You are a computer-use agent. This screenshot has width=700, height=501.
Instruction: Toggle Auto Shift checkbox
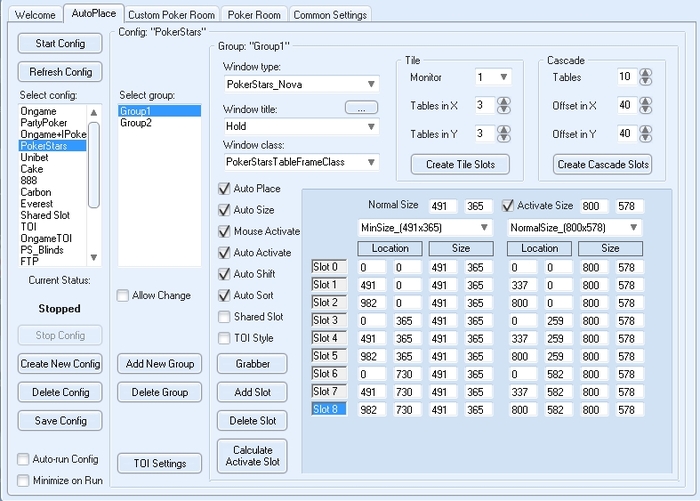point(224,274)
